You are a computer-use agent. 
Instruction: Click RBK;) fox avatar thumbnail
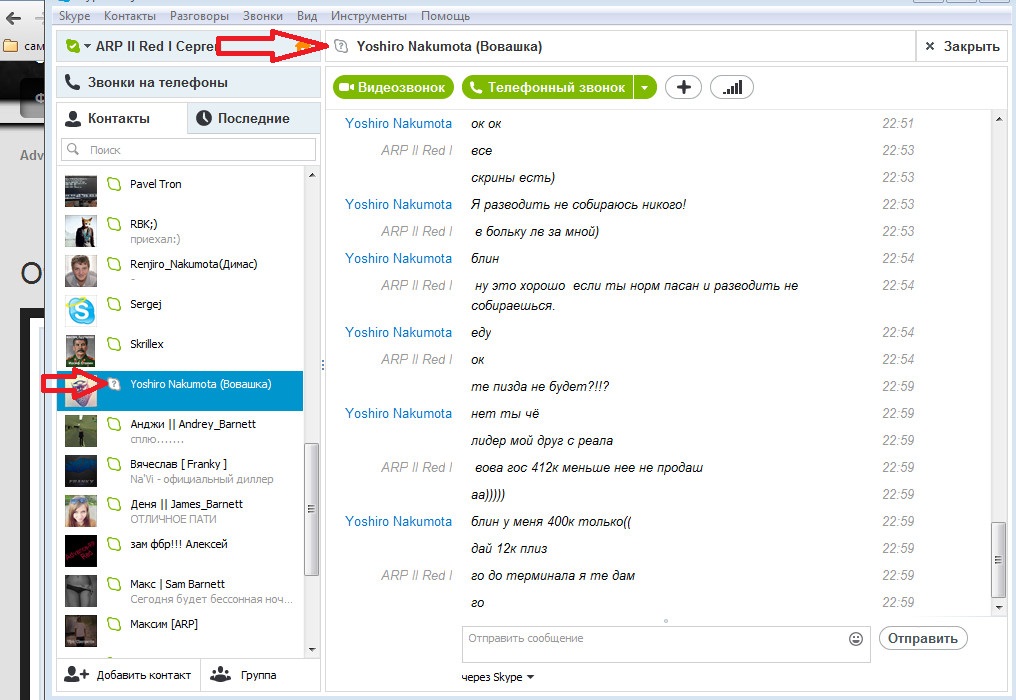(81, 231)
